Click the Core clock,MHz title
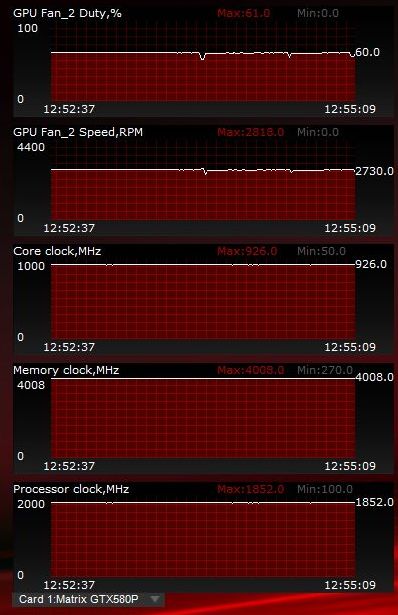 click(57, 251)
